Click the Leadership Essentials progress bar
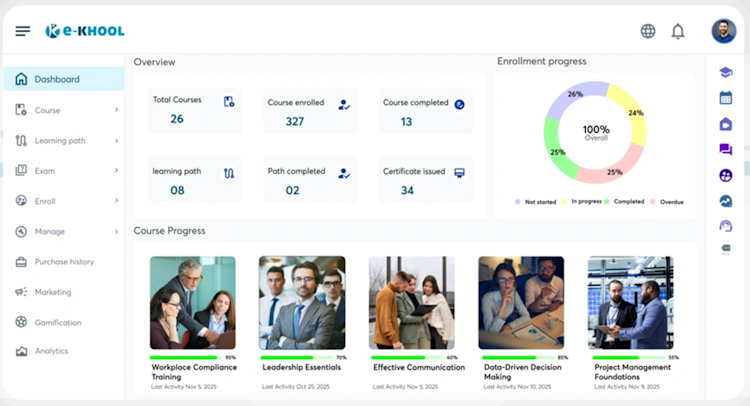Viewport: 750px width, 406px height. tap(295, 357)
